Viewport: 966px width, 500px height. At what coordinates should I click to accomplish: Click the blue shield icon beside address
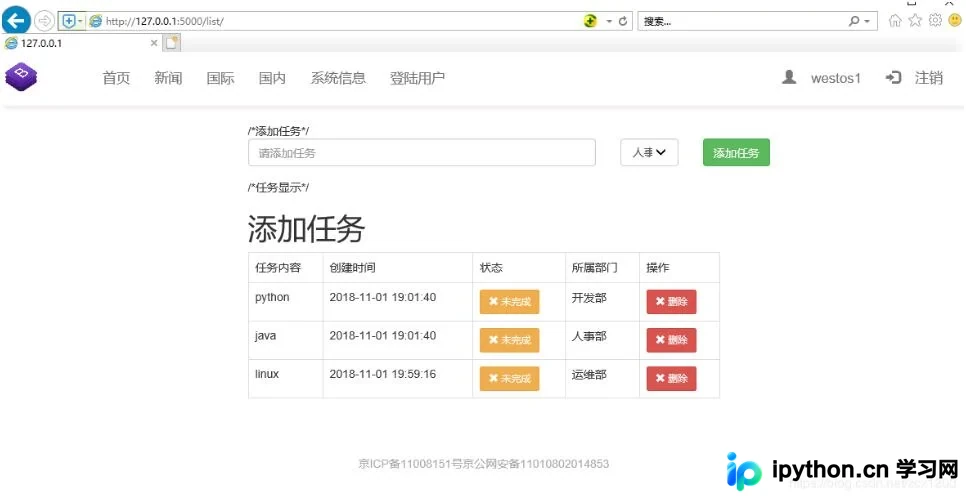(x=69, y=21)
